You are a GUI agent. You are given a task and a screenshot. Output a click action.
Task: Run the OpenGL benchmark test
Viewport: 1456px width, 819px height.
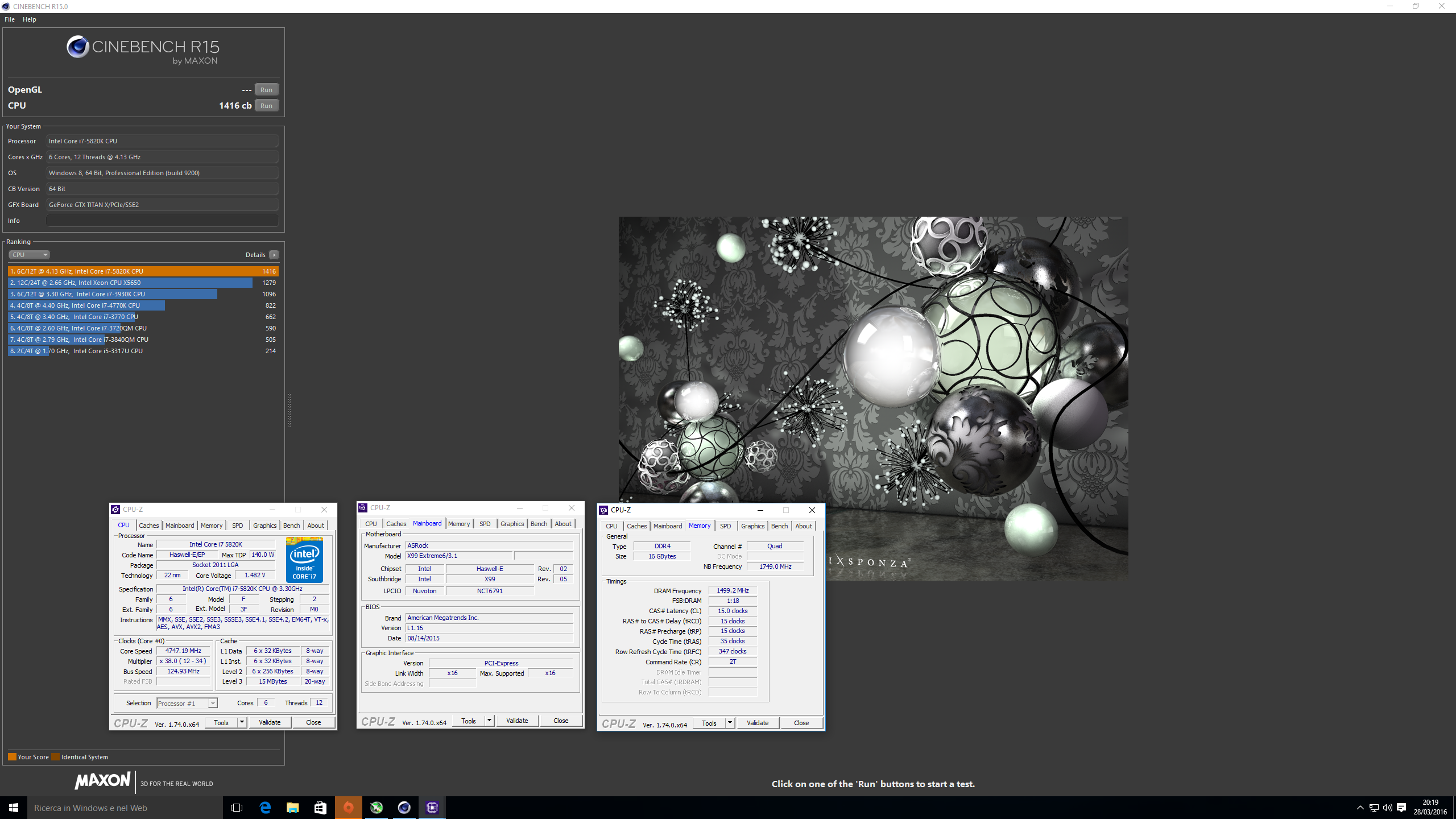click(266, 90)
